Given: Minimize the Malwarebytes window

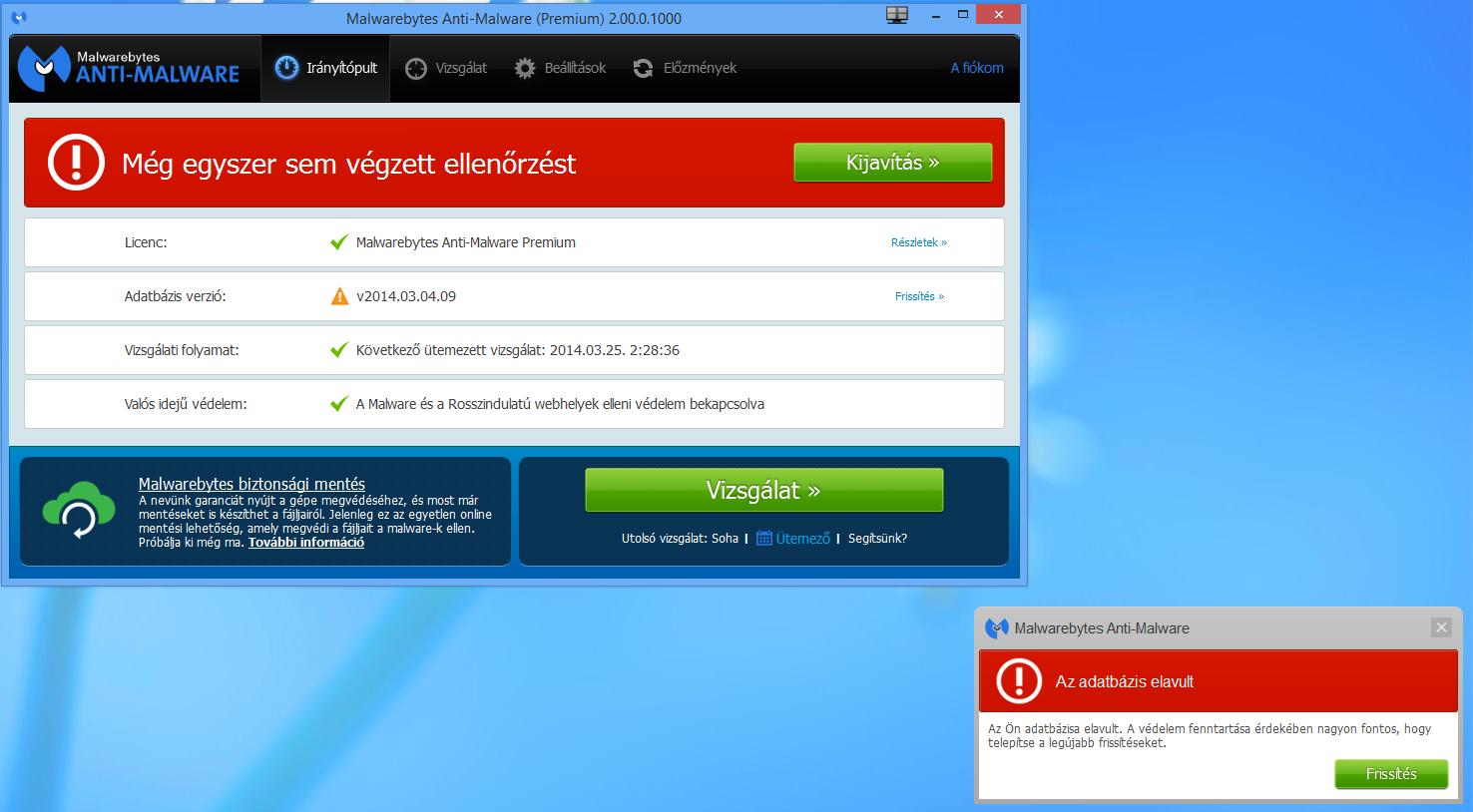Looking at the screenshot, I should coord(936,15).
